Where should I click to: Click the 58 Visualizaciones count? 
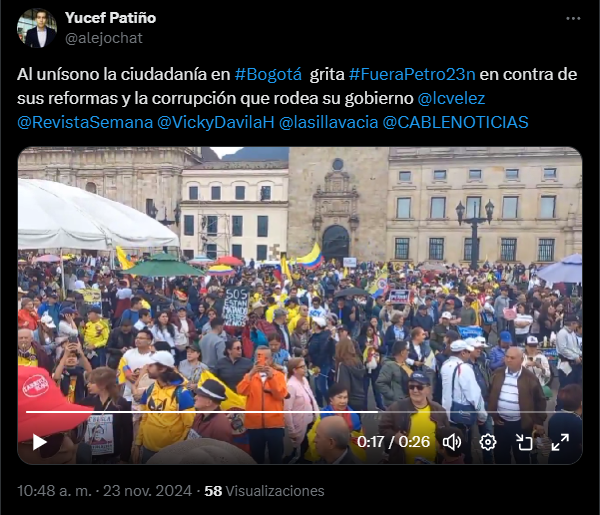tap(264, 491)
